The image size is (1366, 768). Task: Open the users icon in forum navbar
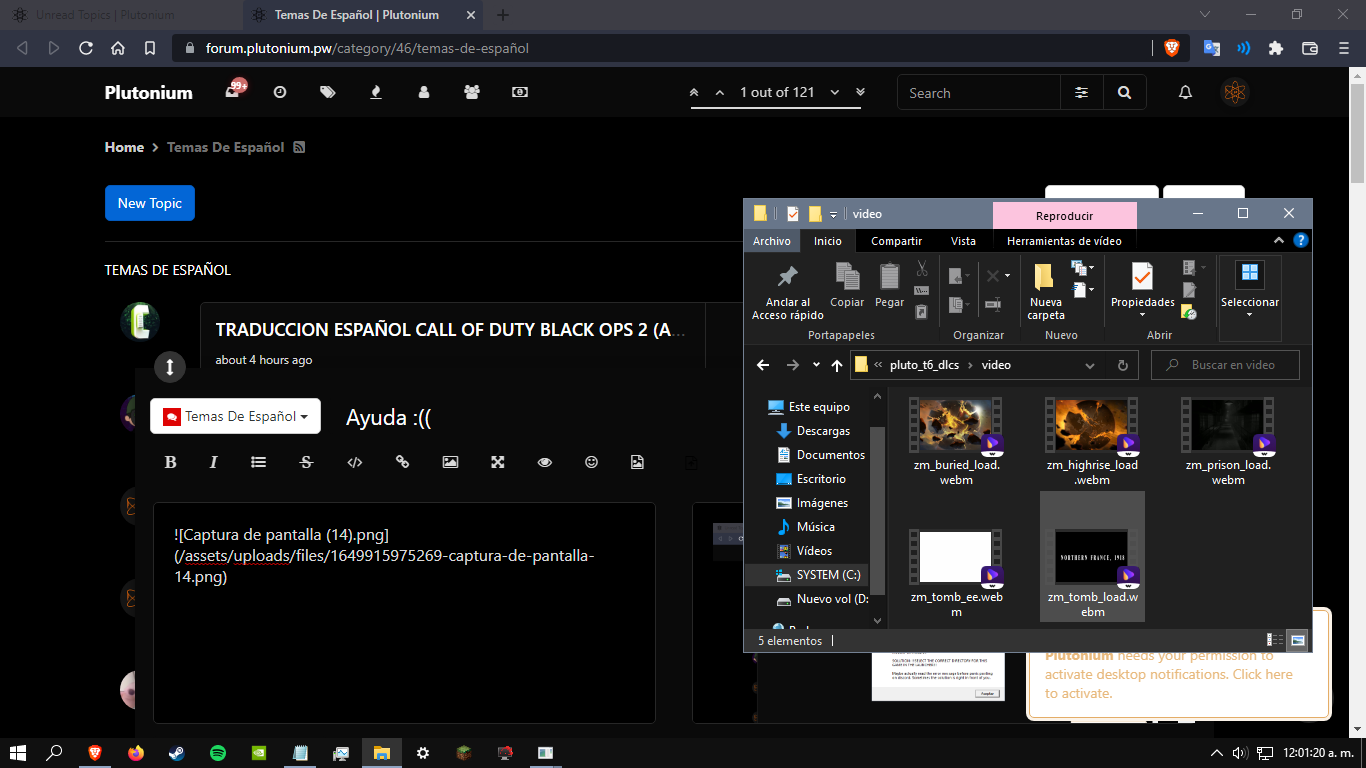pyautogui.click(x=424, y=92)
